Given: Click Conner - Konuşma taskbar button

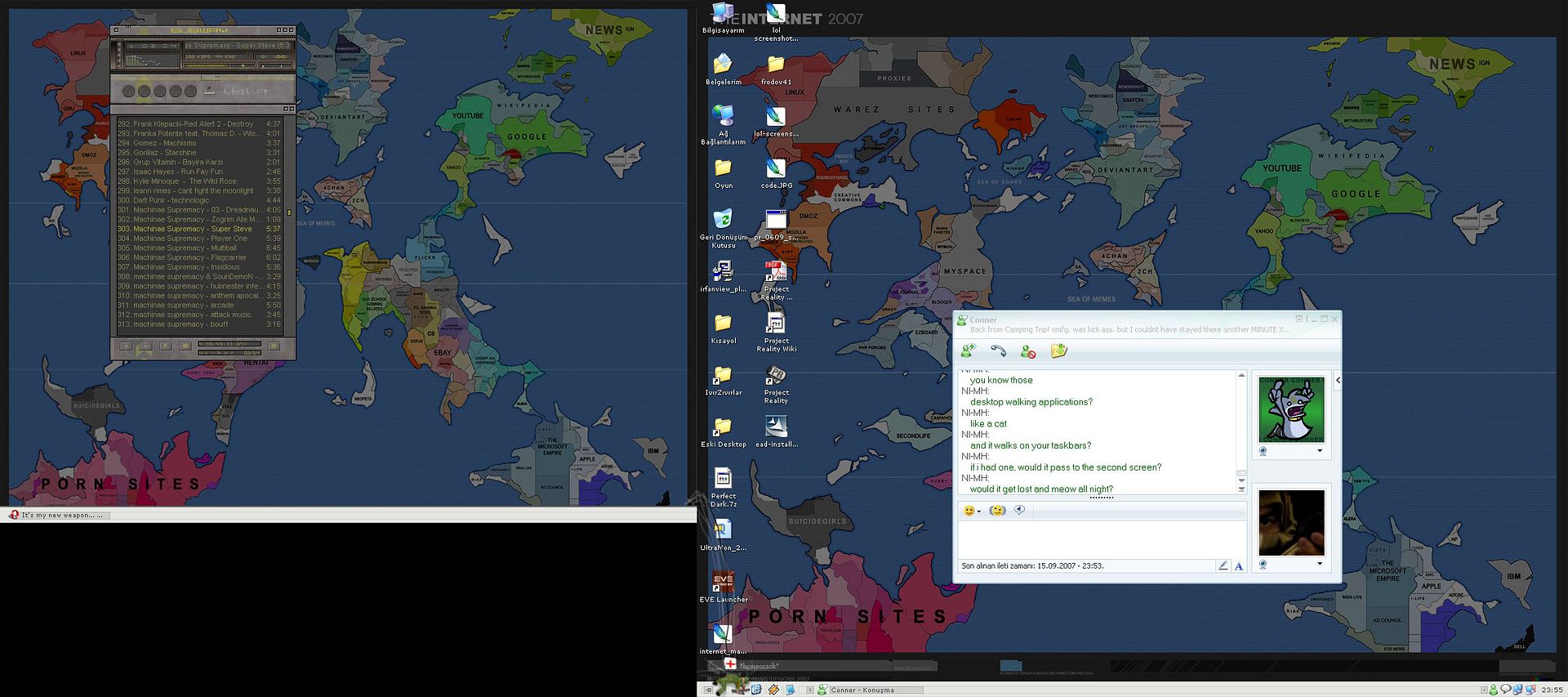Looking at the screenshot, I should (868, 690).
